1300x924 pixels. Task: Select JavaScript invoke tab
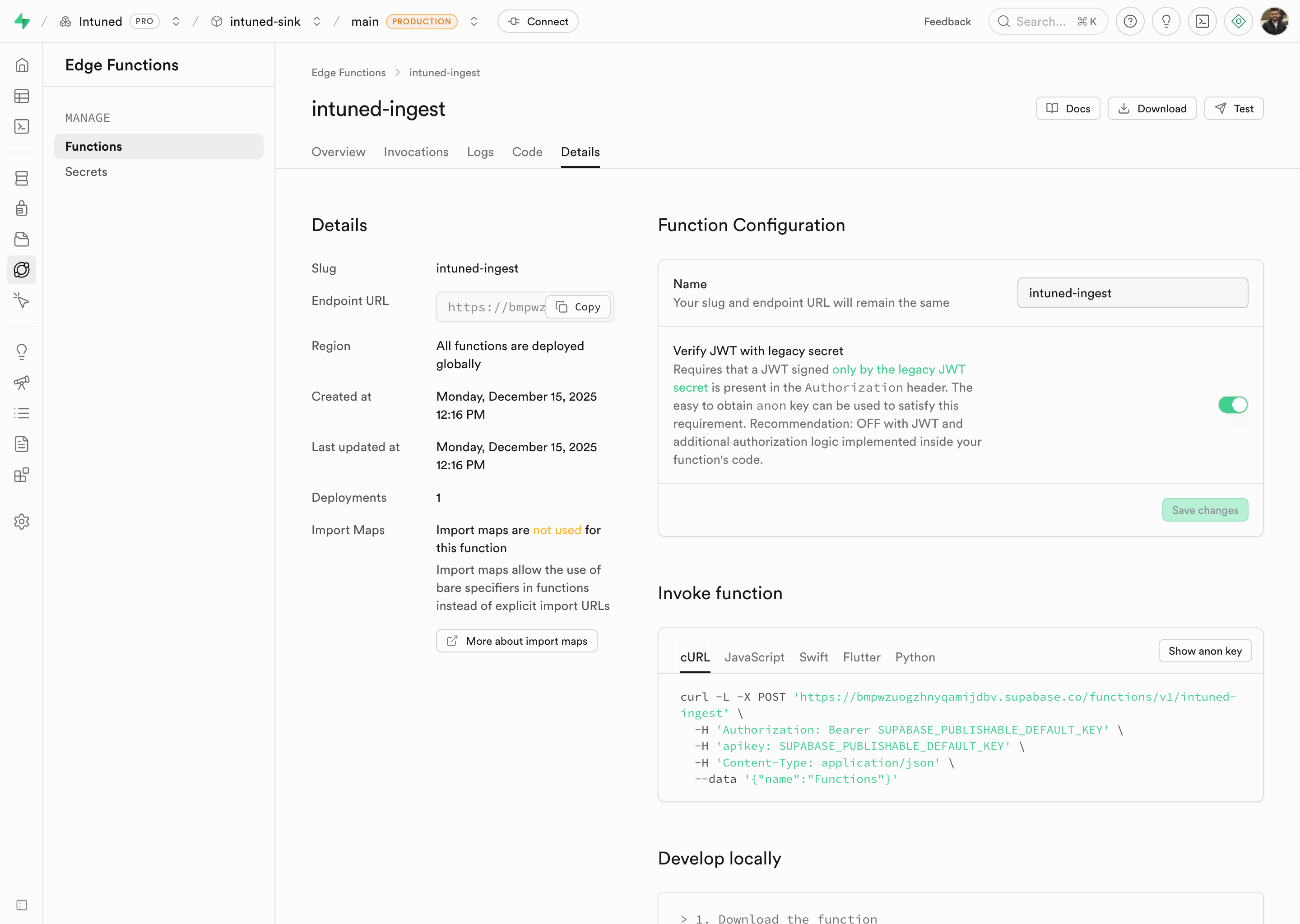(754, 657)
